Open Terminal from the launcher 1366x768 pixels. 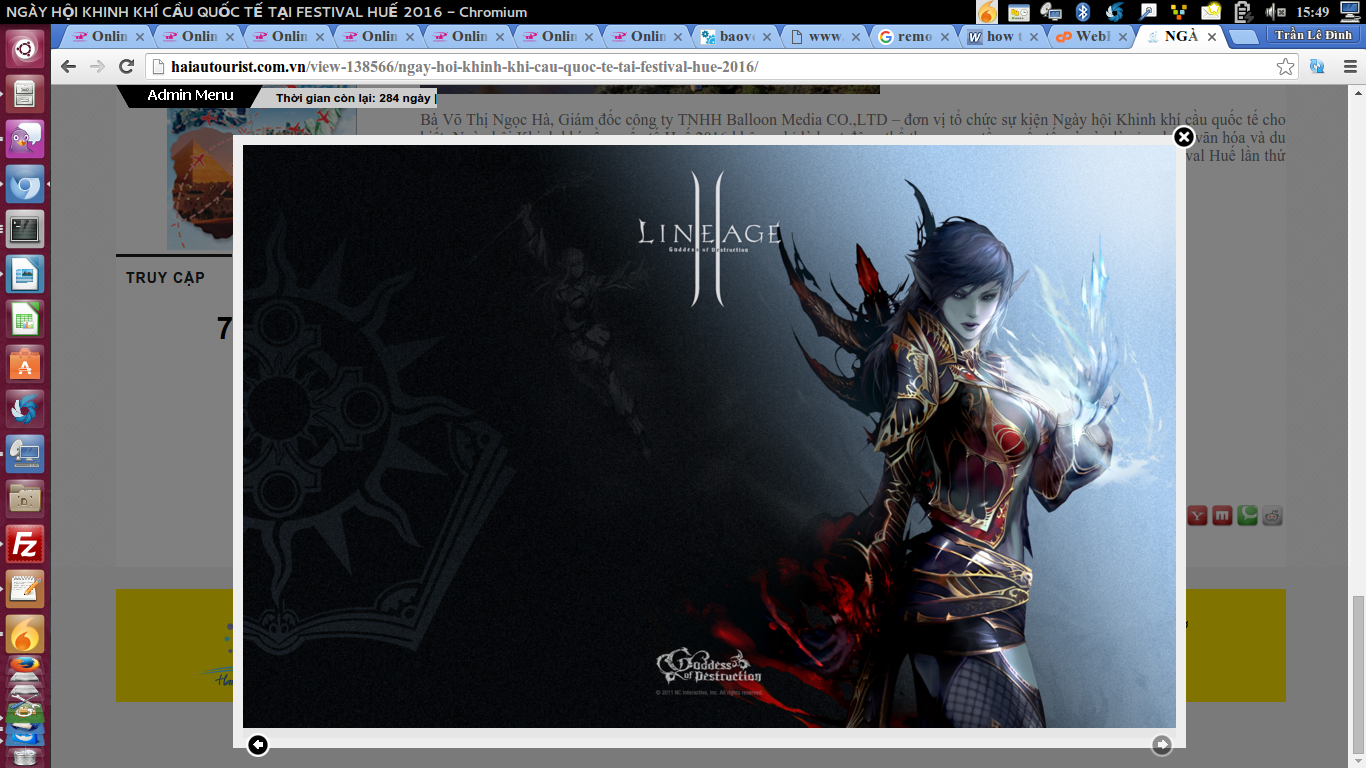[x=25, y=229]
